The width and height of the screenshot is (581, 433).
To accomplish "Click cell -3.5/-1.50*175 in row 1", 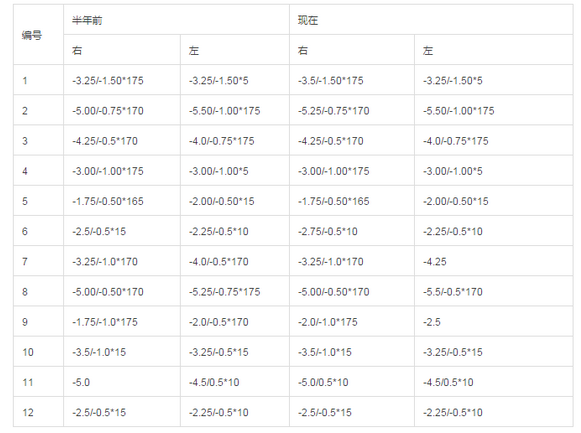I will pos(352,80).
